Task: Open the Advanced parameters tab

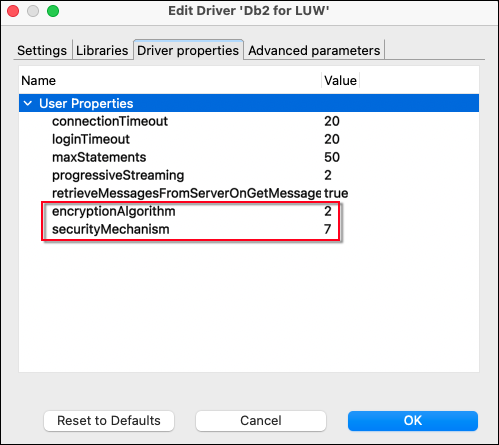Action: [x=314, y=50]
